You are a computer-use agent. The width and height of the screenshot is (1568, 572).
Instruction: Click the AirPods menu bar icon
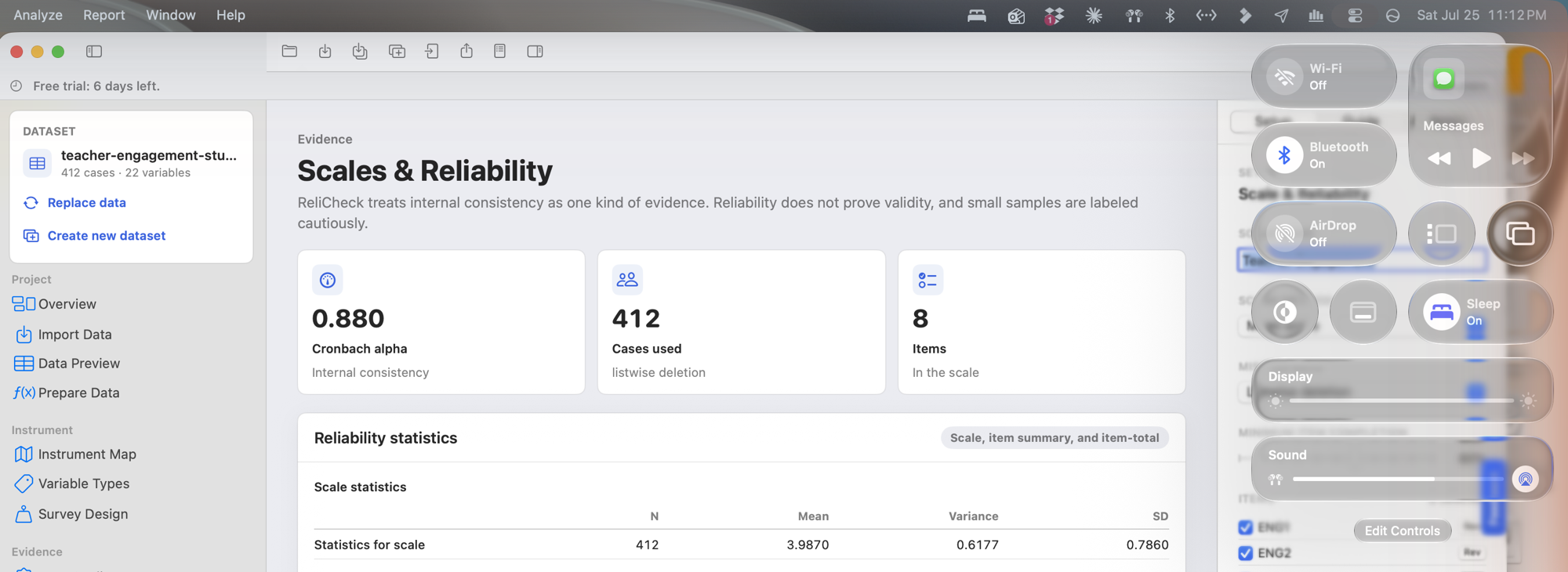coord(1134,15)
